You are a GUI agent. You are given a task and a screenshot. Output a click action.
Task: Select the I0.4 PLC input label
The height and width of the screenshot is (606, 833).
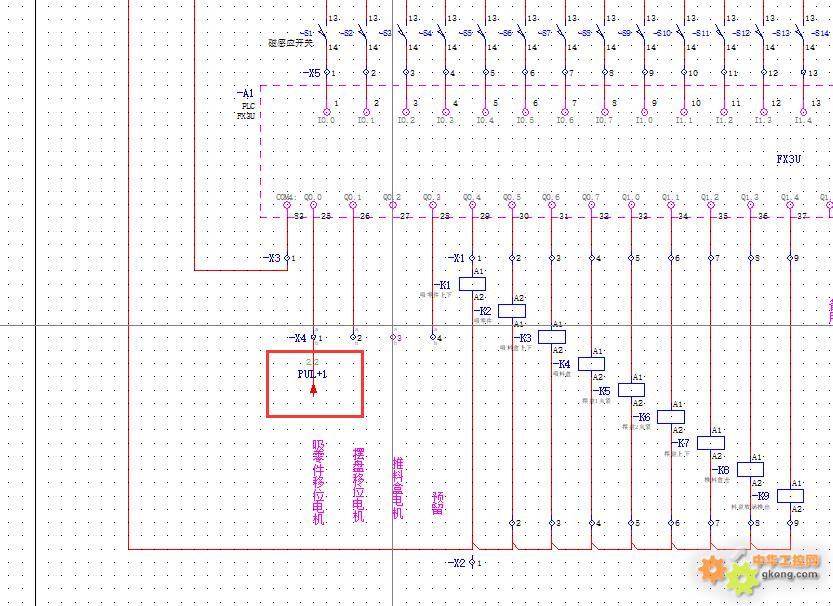tap(485, 121)
